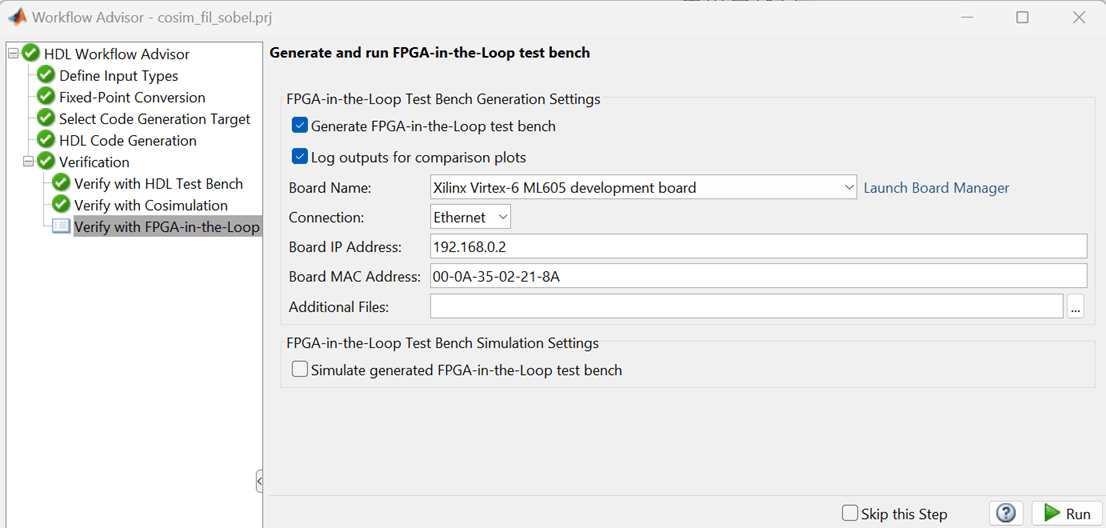The width and height of the screenshot is (1106, 528).
Task: Enable Simulate generated FPGA-in-the-Loop test bench
Action: click(299, 370)
